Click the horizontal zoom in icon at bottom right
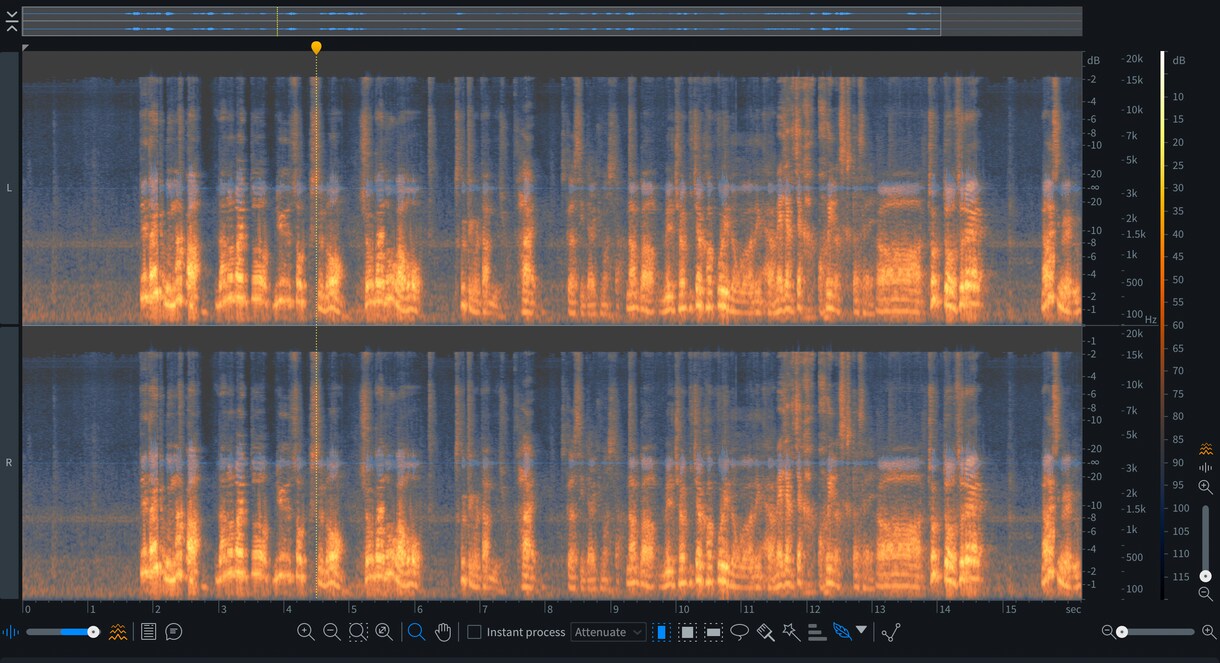The image size is (1220, 663). click(x=1209, y=632)
